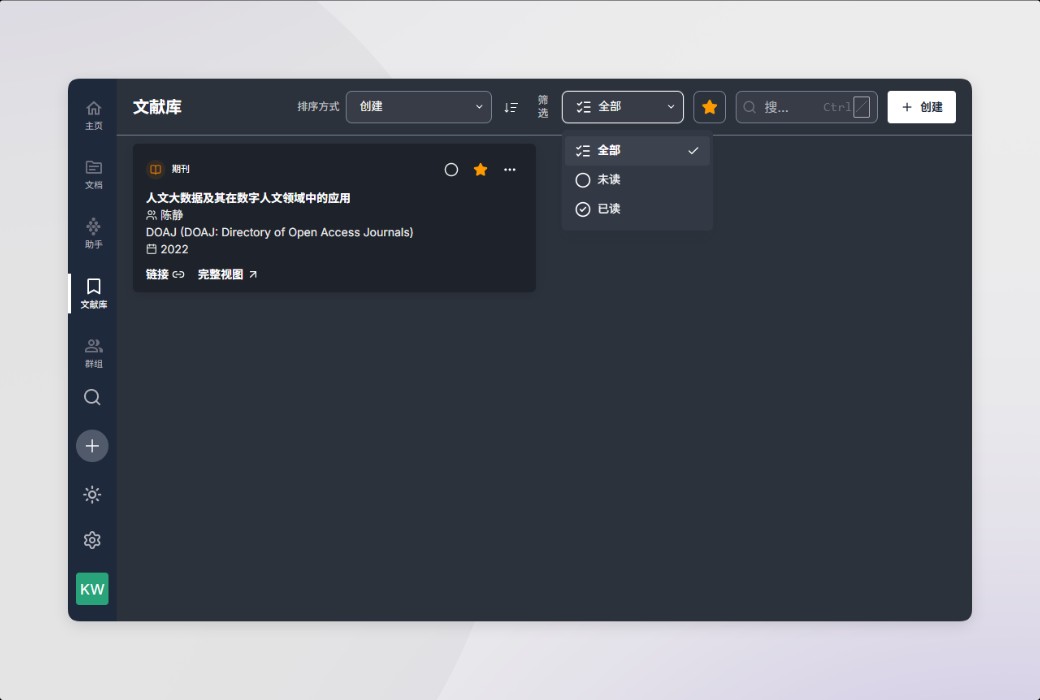
Task: Click the year 2022 on the card
Action: click(x=174, y=249)
